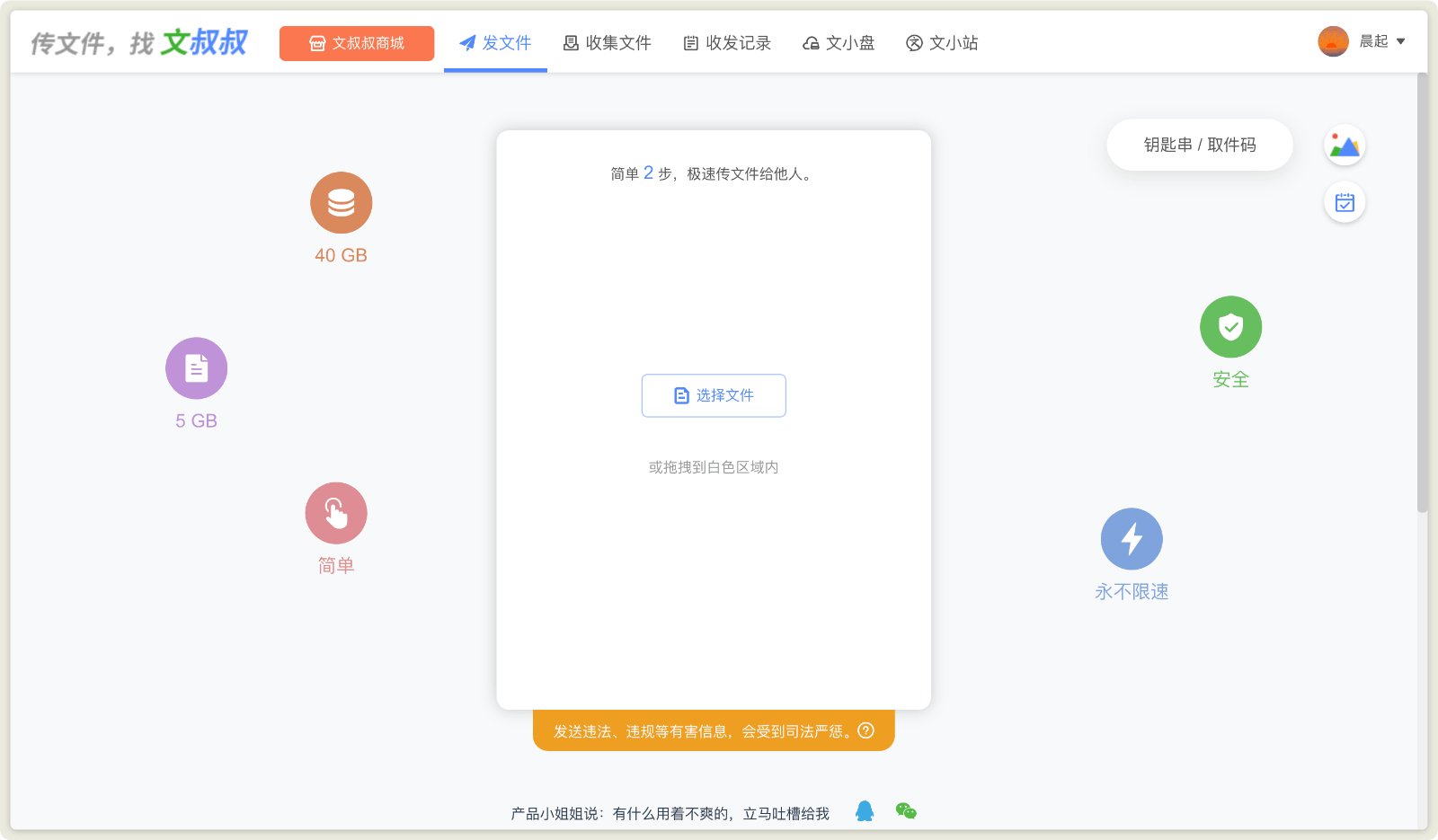Open the 文小盘 tab

click(839, 43)
